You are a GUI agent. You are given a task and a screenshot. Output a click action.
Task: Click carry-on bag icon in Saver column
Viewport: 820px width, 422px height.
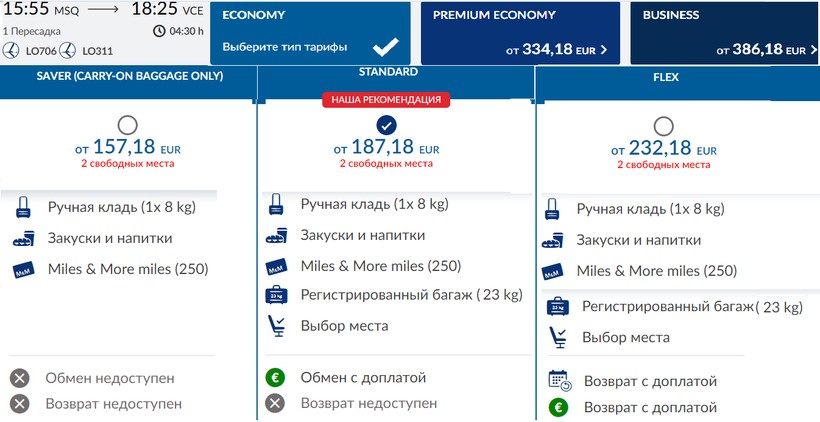[23, 209]
